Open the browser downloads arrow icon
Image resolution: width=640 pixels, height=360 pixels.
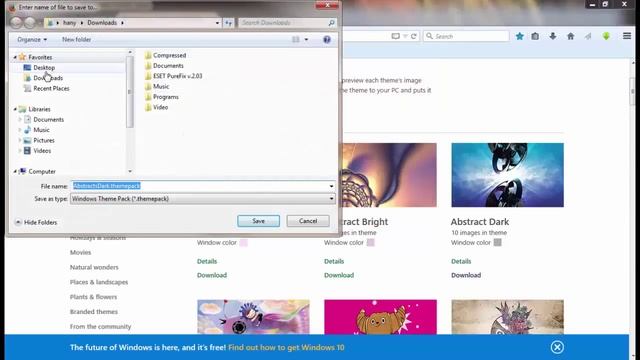[x=553, y=36]
